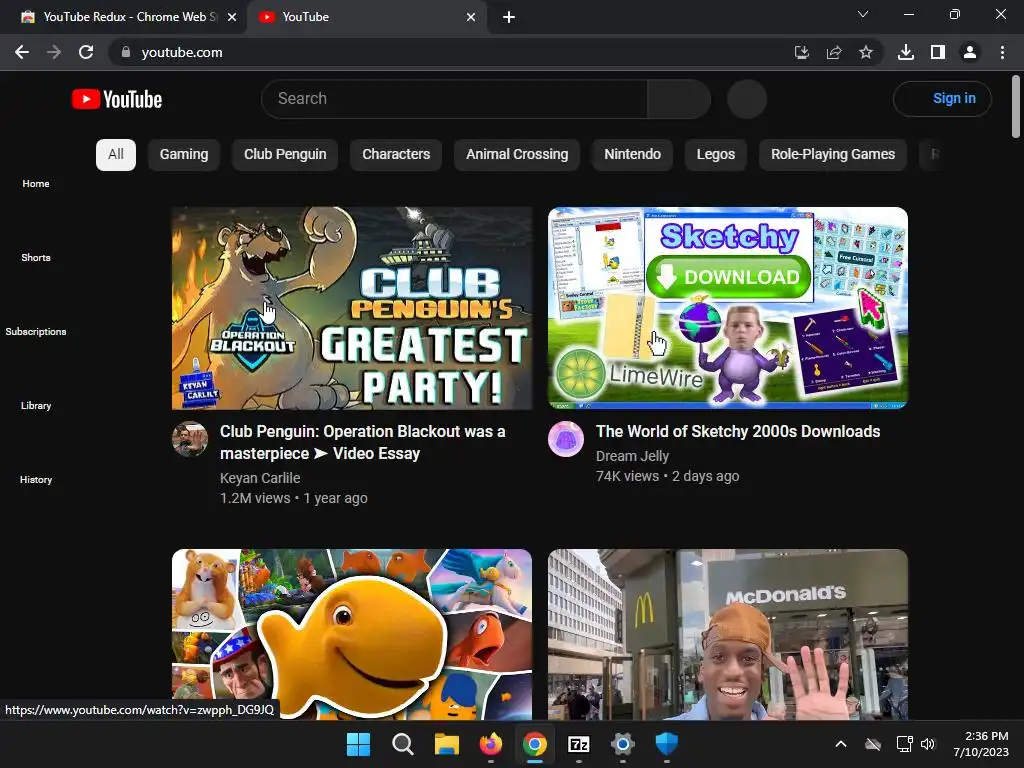The image size is (1024, 768).
Task: Open a new browser tab
Action: pos(509,17)
